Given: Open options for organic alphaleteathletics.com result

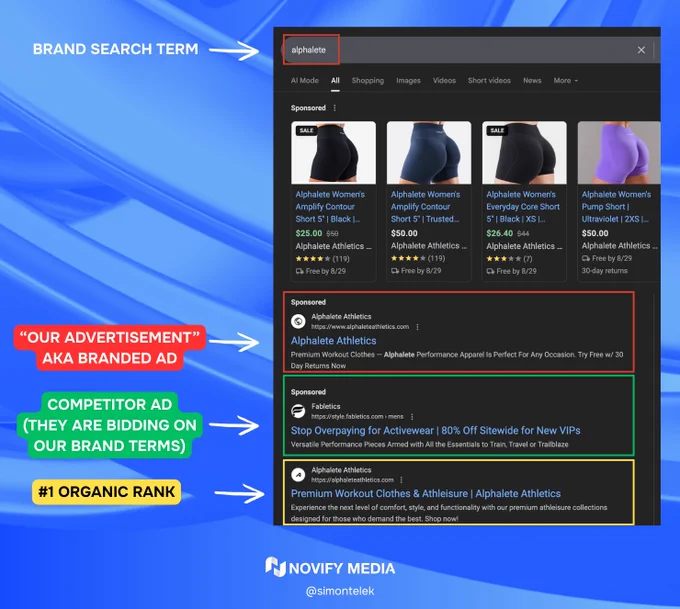Looking at the screenshot, I should 401,480.
